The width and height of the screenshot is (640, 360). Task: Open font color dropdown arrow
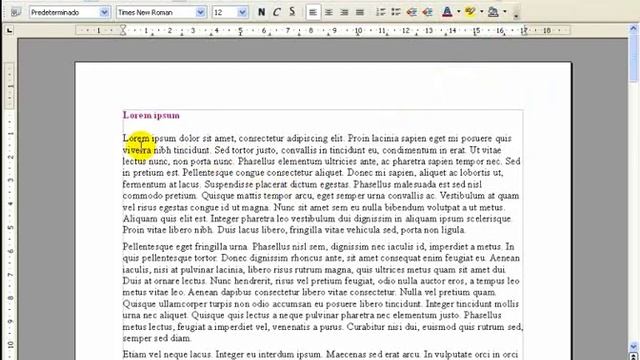pyautogui.click(x=458, y=12)
